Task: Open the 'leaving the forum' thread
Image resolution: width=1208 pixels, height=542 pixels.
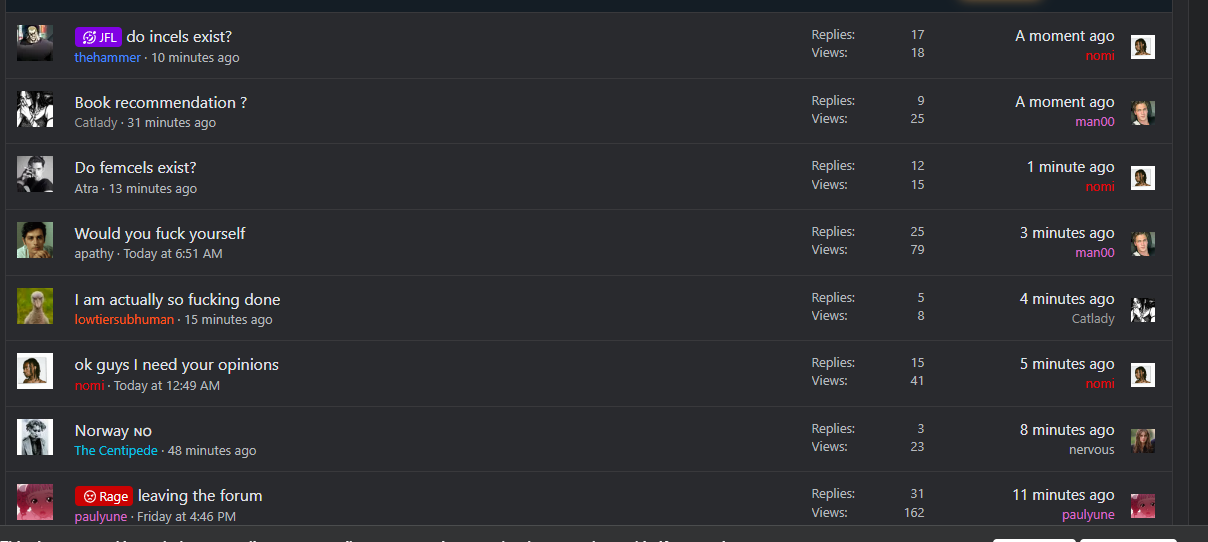Action: [200, 496]
